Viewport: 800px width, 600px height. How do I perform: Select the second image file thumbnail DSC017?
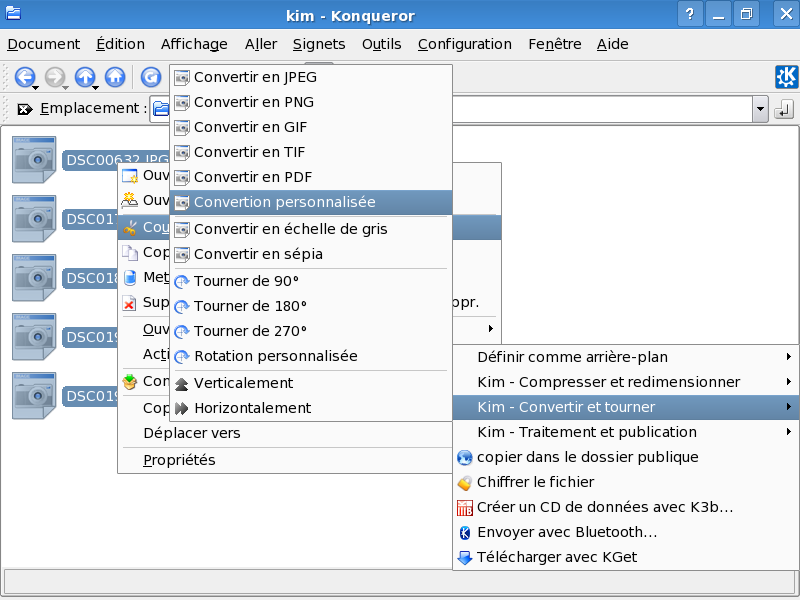[x=34, y=218]
